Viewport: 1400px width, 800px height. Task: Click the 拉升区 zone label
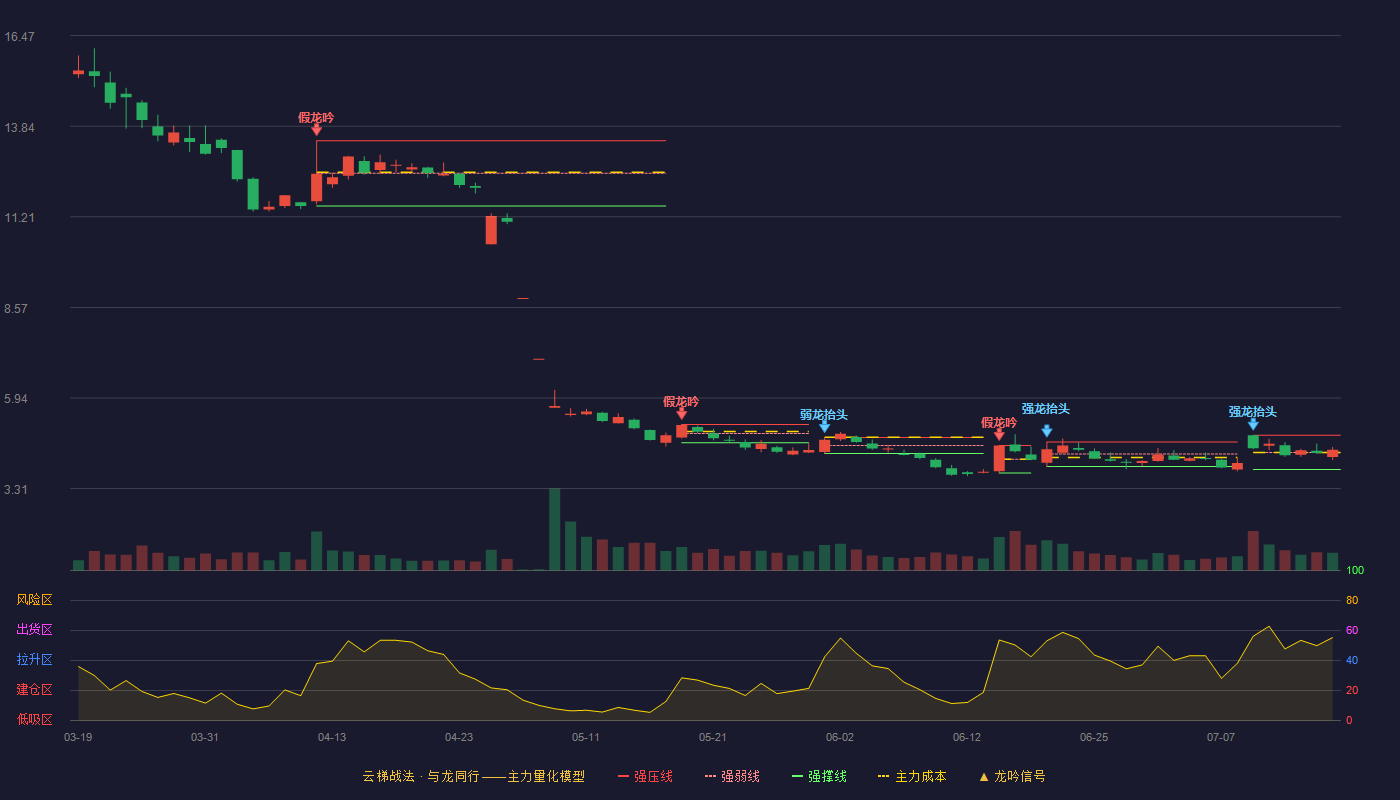34,660
